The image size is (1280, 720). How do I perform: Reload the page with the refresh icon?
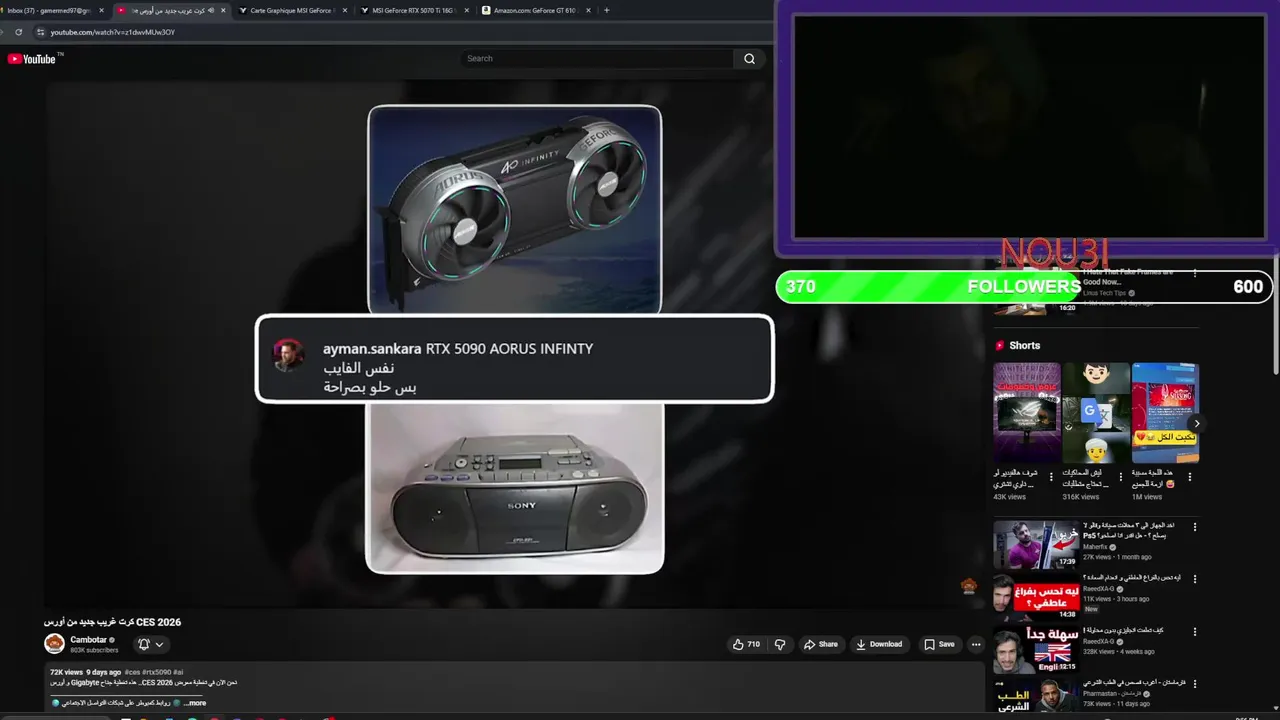coord(18,32)
